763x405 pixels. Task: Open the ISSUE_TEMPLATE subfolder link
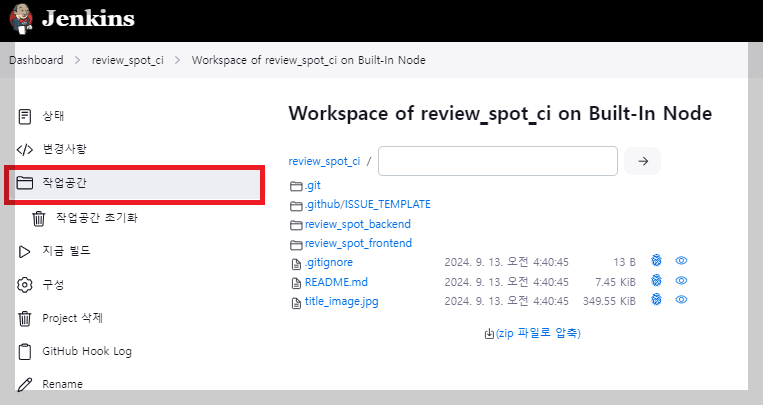(388, 204)
